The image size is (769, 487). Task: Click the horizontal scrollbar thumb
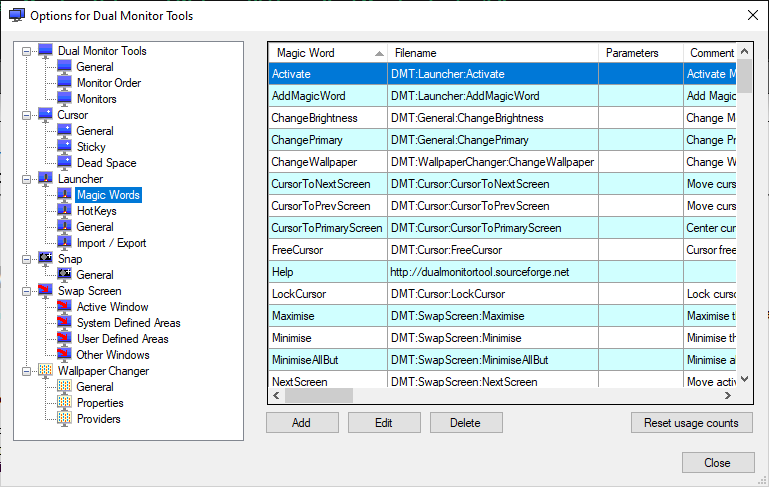(319, 395)
